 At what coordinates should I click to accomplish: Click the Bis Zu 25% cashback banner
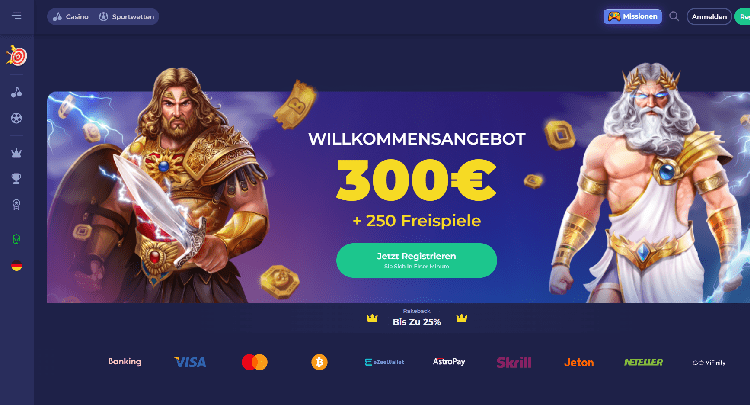(417, 318)
